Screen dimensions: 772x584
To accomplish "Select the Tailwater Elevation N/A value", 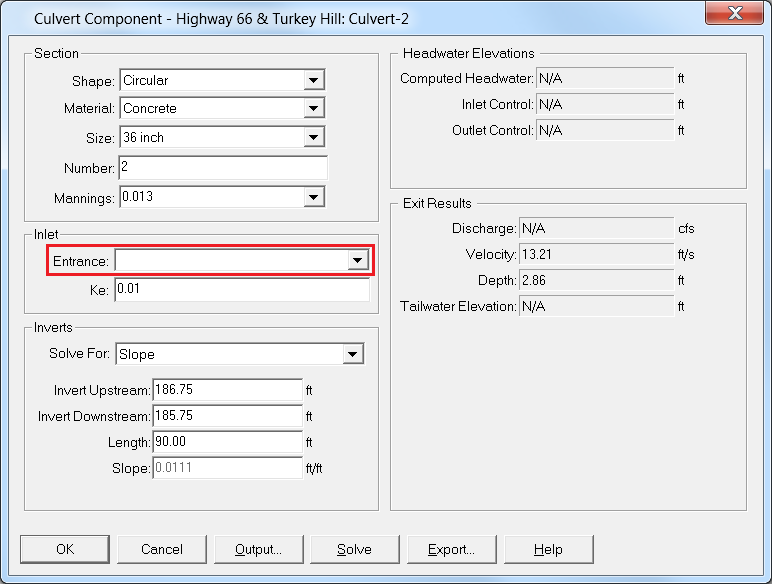I will tap(596, 306).
